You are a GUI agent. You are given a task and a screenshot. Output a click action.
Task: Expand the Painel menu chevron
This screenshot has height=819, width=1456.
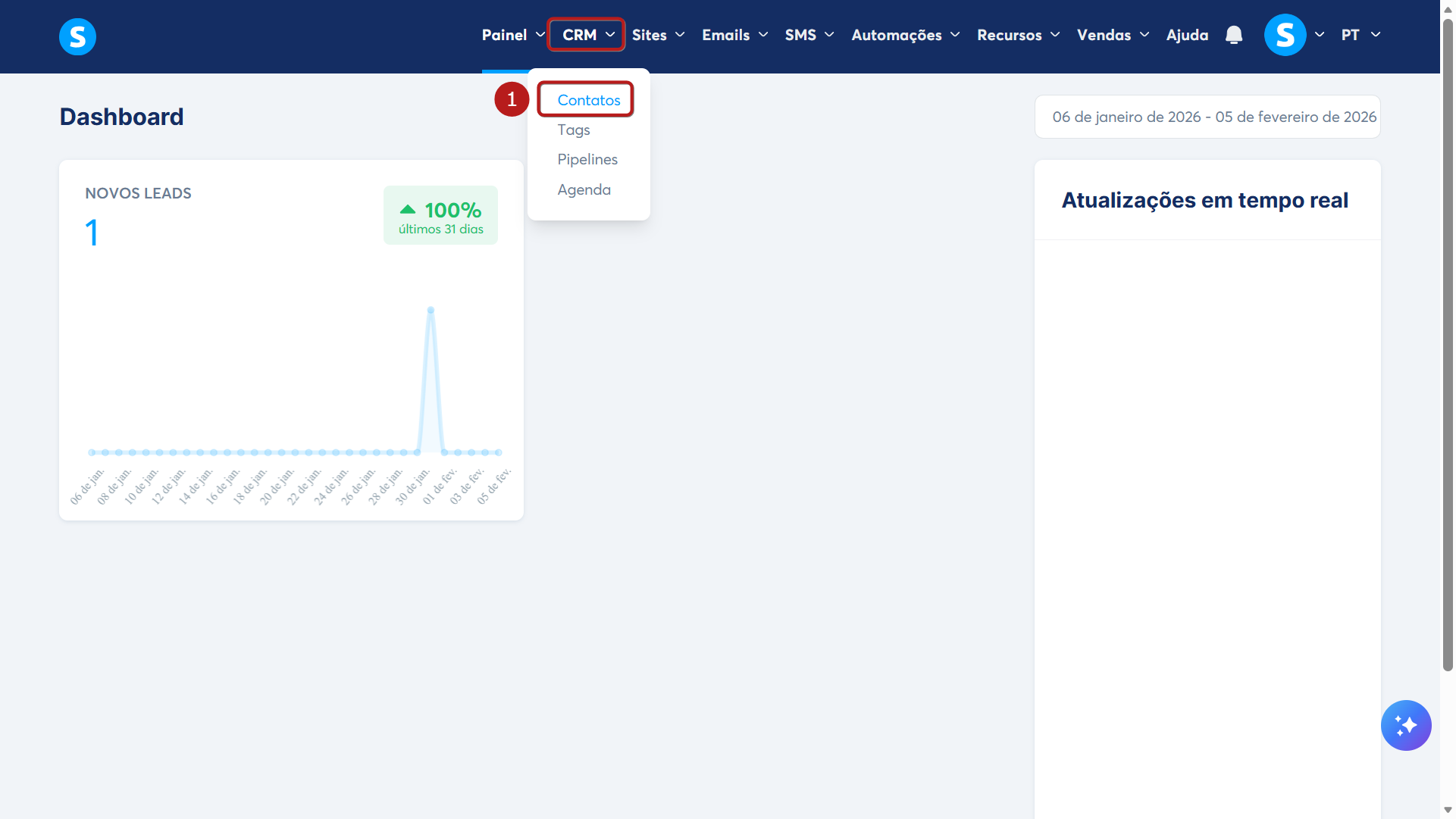[540, 35]
